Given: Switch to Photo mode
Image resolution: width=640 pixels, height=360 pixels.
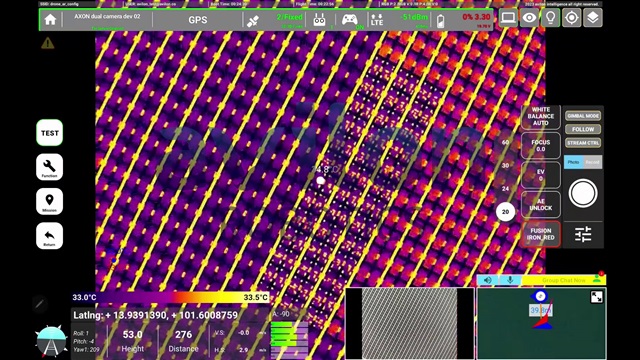Looking at the screenshot, I should coord(573,162).
